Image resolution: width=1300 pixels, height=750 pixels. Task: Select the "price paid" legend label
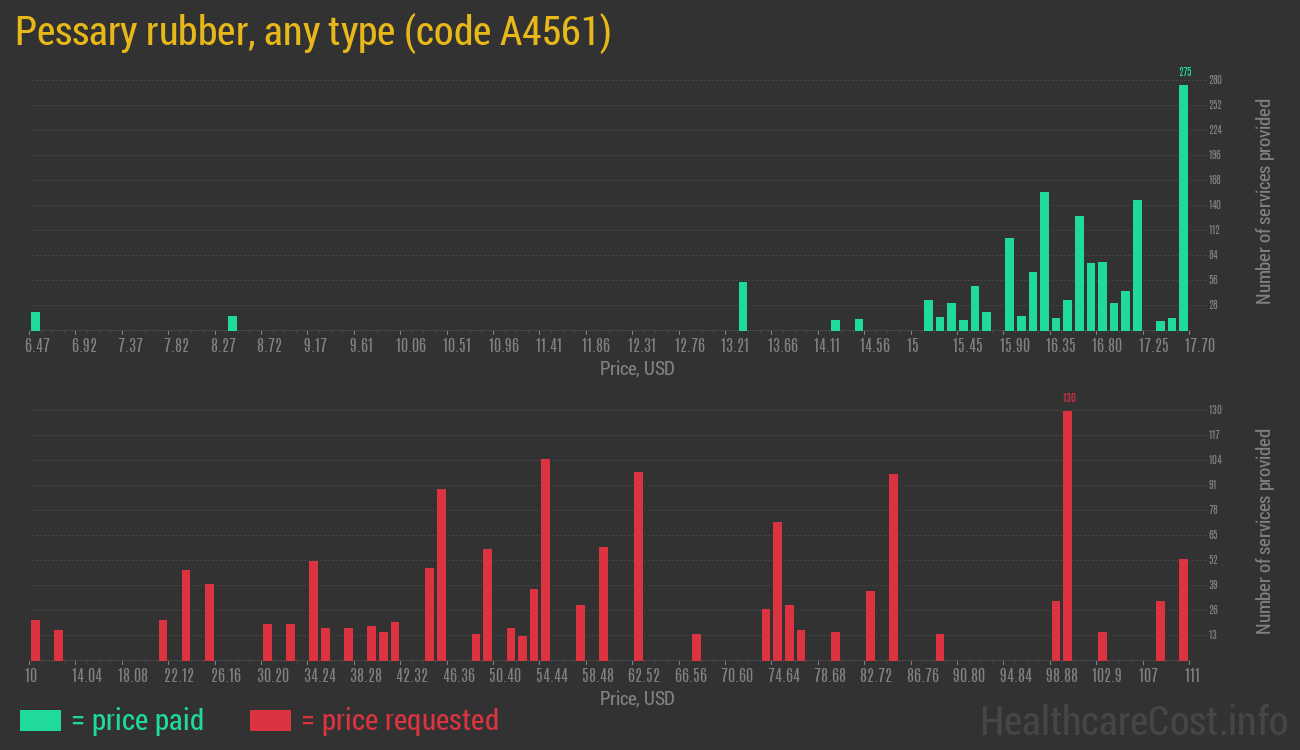pyautogui.click(x=138, y=720)
